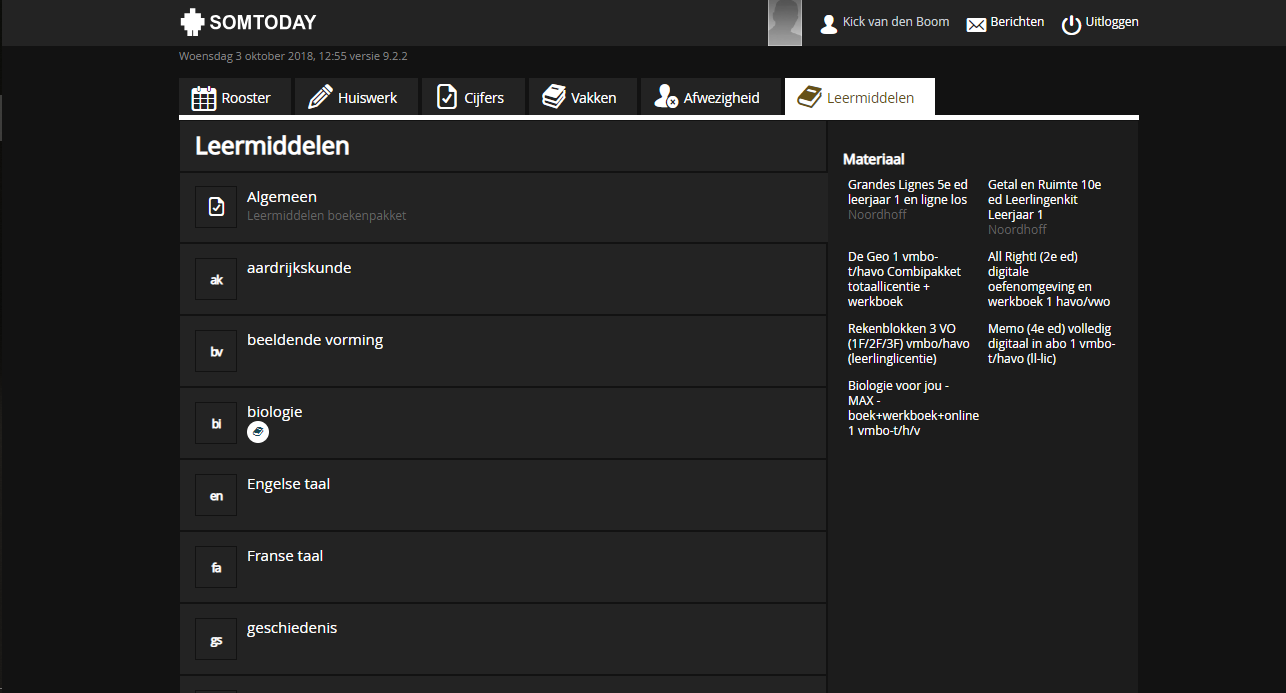Click the bi subject badge
The image size is (1286, 693).
[x=216, y=423]
